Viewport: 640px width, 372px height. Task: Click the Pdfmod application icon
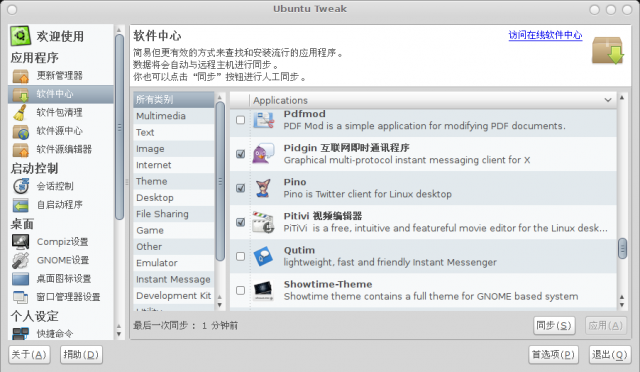[263, 120]
